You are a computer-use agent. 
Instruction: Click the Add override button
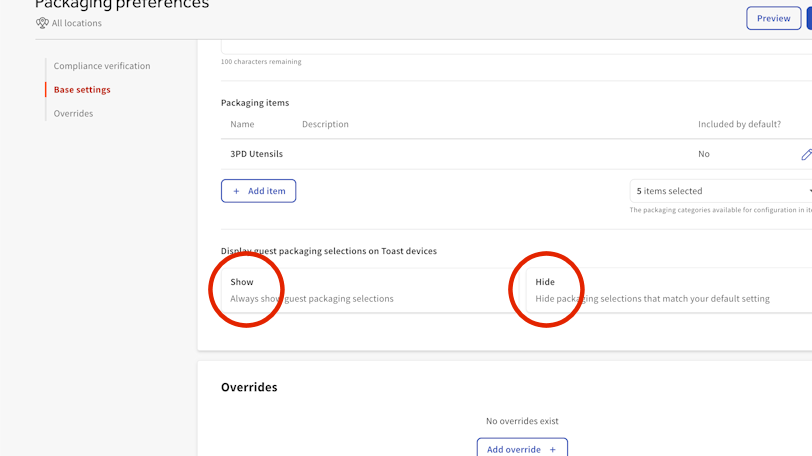[x=521, y=449]
